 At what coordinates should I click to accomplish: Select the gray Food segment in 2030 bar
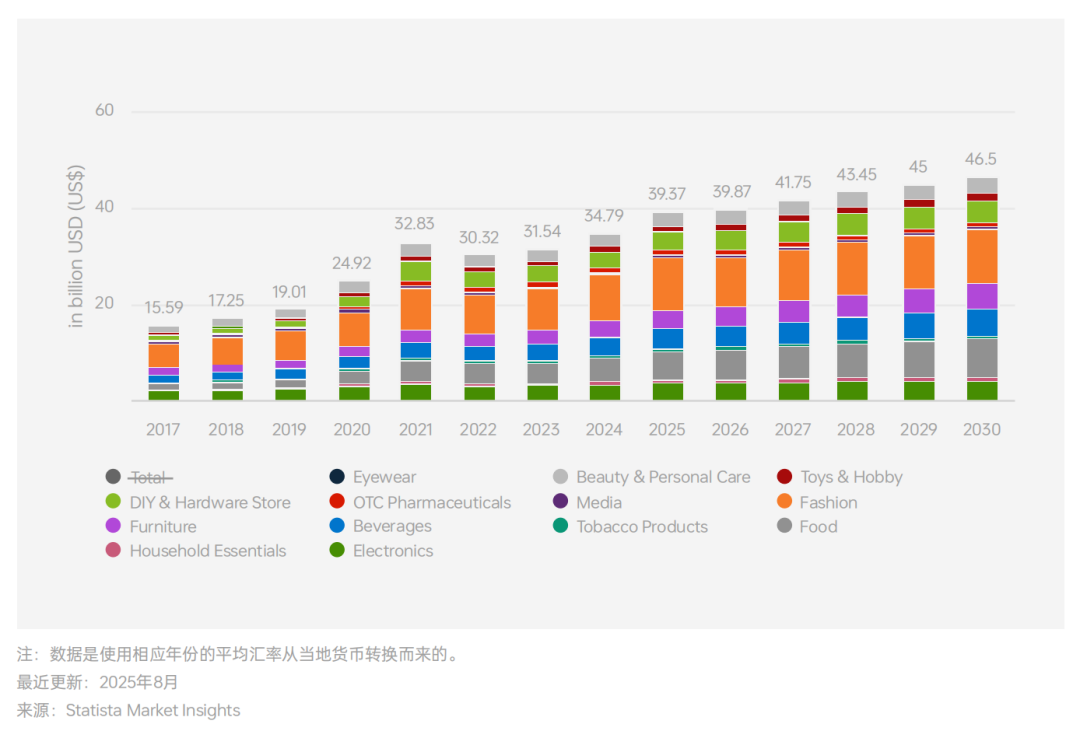(x=982, y=358)
